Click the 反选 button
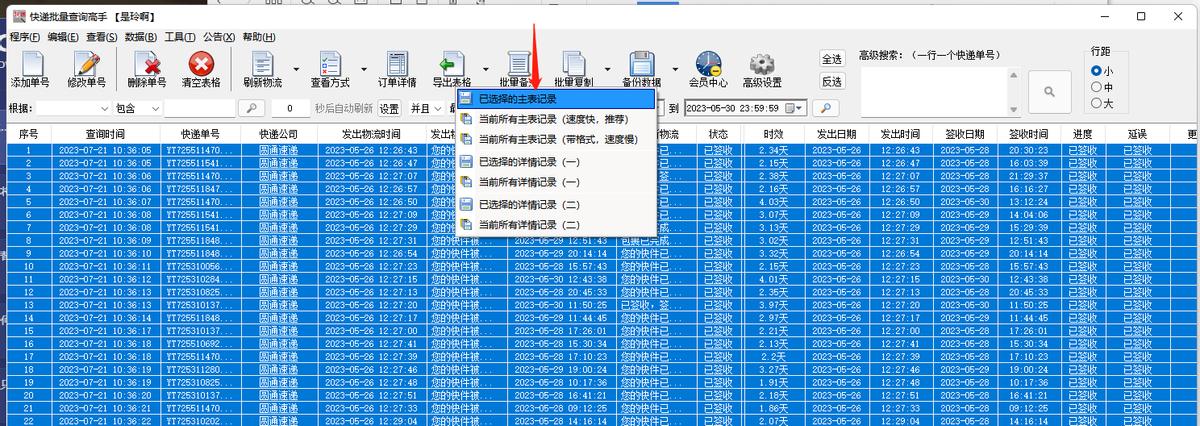This screenshot has height=426, width=1200. point(832,82)
